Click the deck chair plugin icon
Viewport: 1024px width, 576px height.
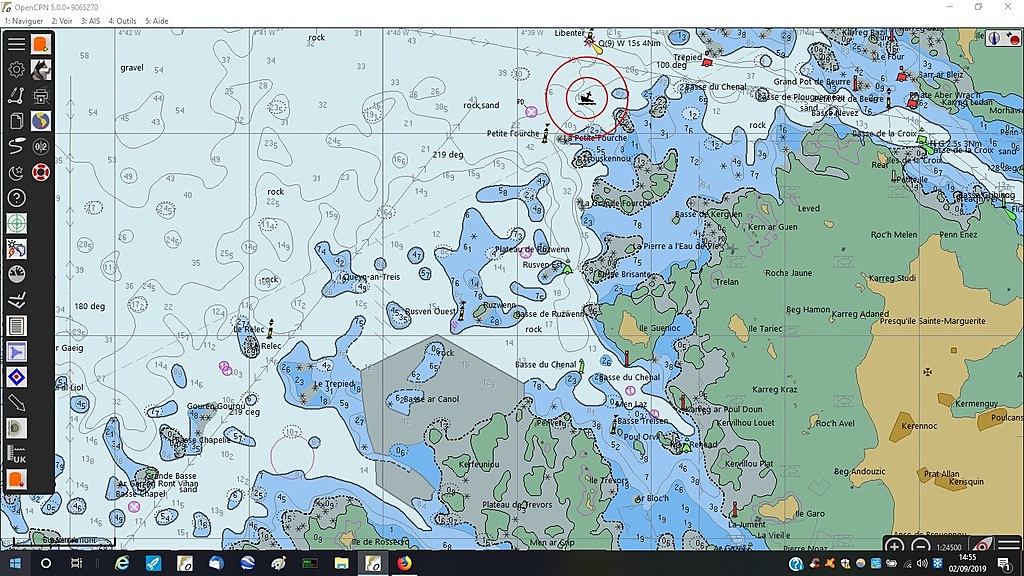point(16,300)
